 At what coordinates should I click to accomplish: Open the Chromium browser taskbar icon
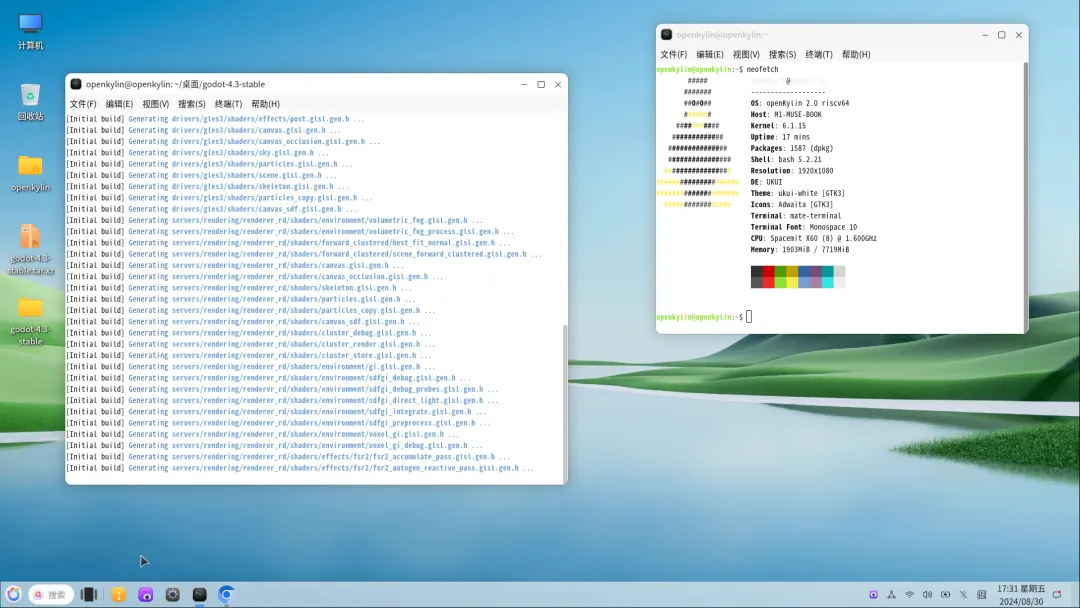tap(226, 594)
